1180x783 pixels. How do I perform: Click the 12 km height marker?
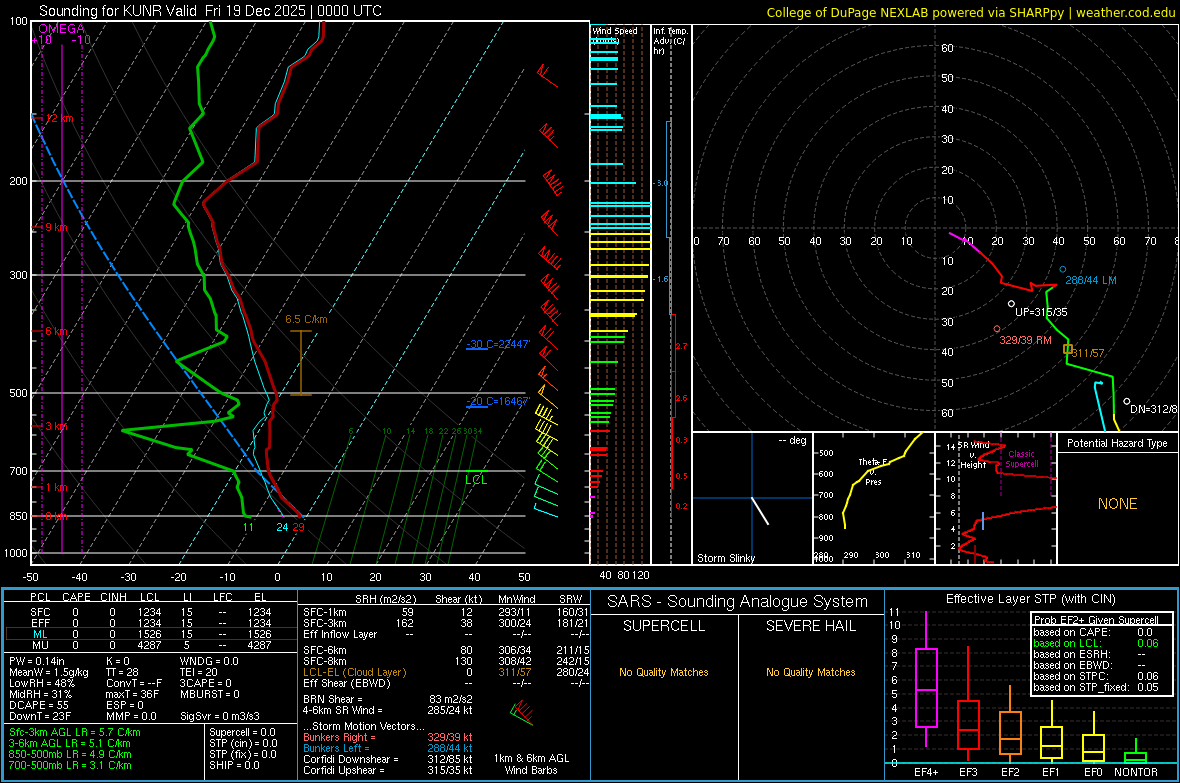59,118
